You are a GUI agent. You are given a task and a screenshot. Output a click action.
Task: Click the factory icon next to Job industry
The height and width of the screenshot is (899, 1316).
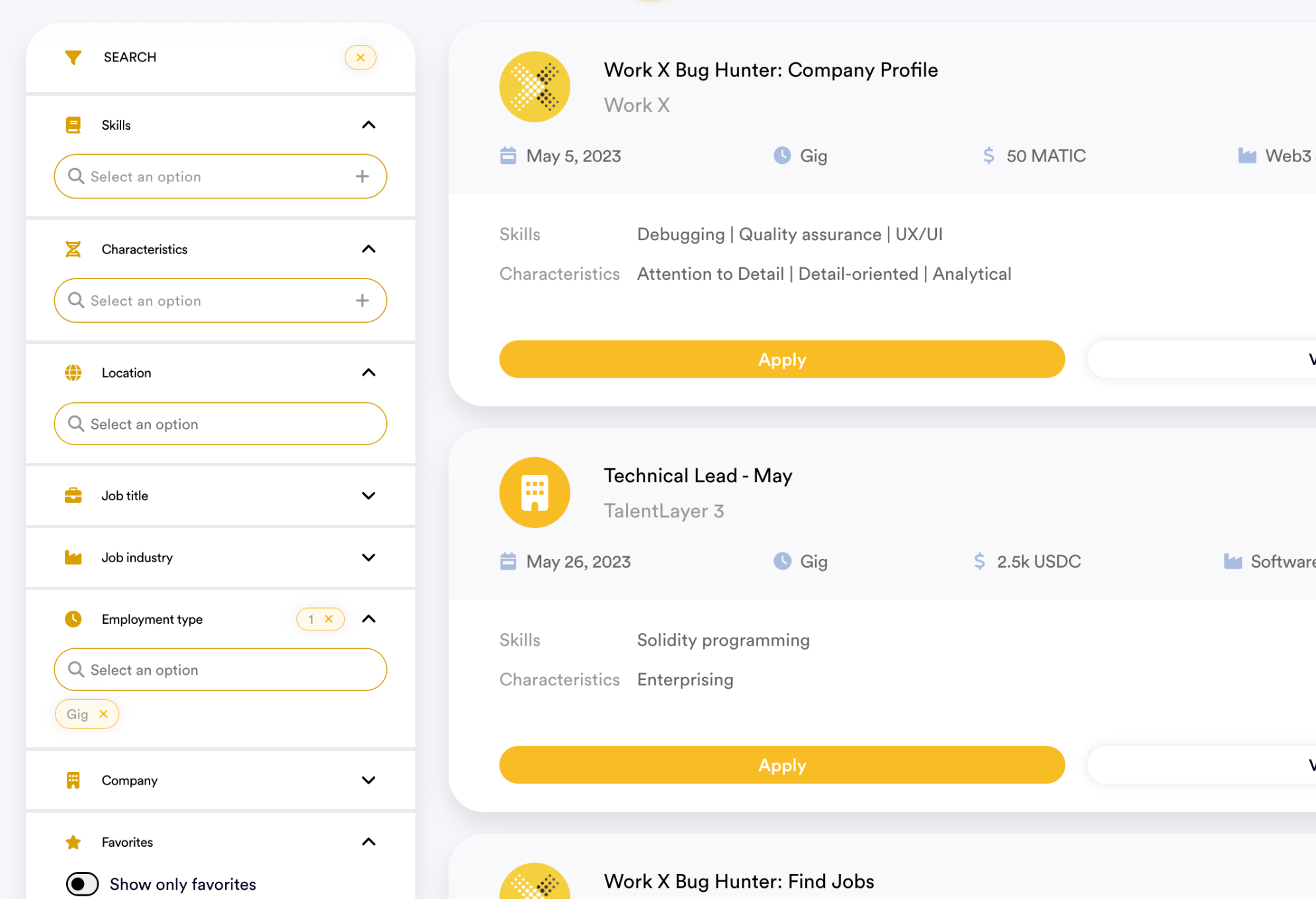pyautogui.click(x=73, y=557)
